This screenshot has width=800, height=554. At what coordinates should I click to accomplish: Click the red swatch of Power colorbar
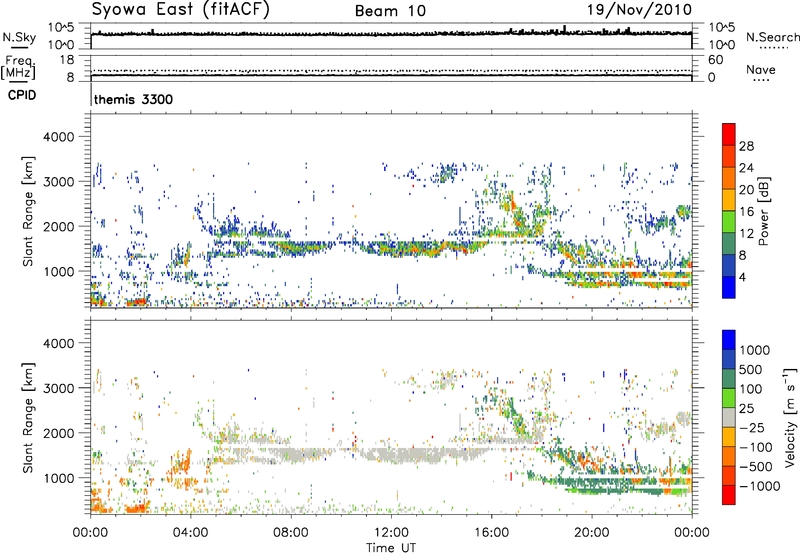pyautogui.click(x=729, y=134)
